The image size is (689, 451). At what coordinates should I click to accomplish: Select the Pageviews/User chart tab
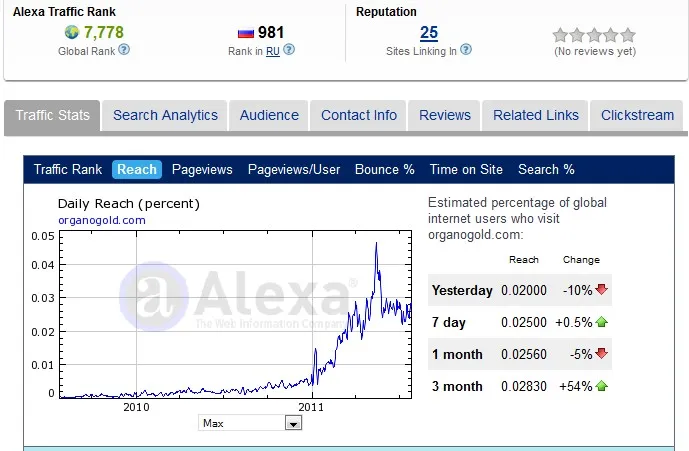point(294,170)
